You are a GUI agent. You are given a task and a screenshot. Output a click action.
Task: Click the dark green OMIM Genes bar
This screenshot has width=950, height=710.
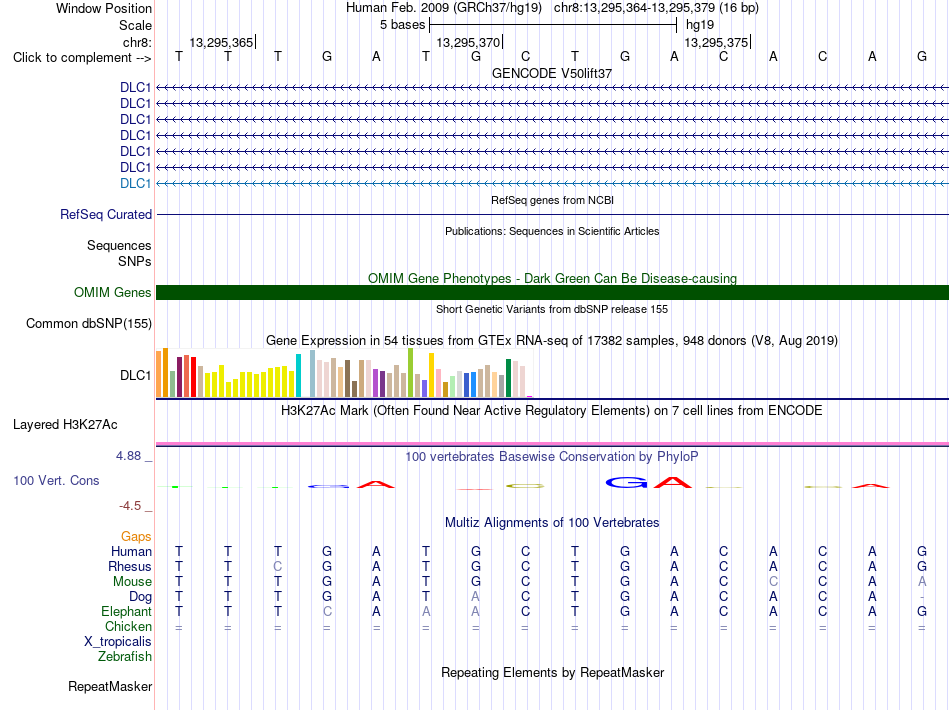coord(553,293)
